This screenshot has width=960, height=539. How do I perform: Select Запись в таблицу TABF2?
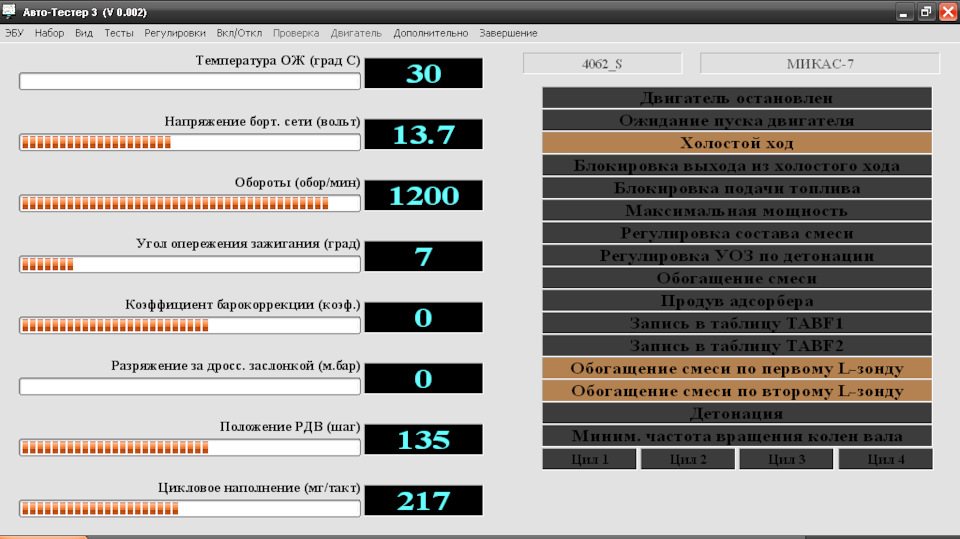(737, 346)
